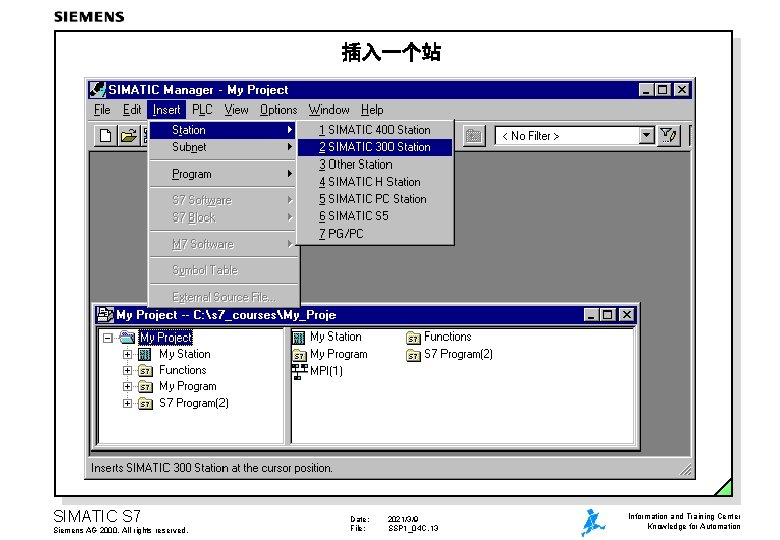Screen dimensions: 780x540
Task: Open the PLC menu
Action: click(x=202, y=109)
